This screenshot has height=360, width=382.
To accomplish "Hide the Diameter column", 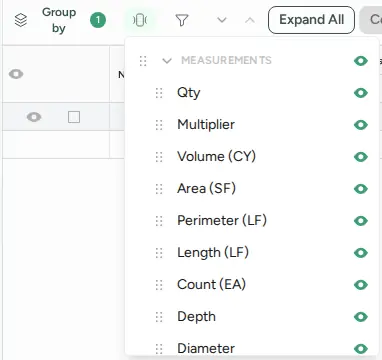I will click(361, 349).
